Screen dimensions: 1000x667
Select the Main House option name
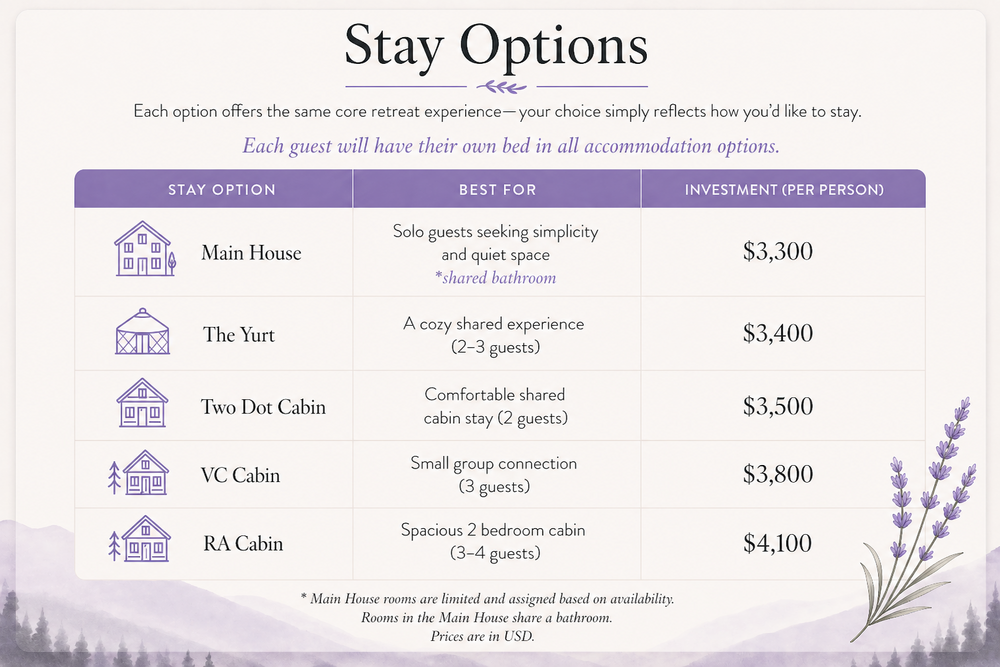pos(251,253)
